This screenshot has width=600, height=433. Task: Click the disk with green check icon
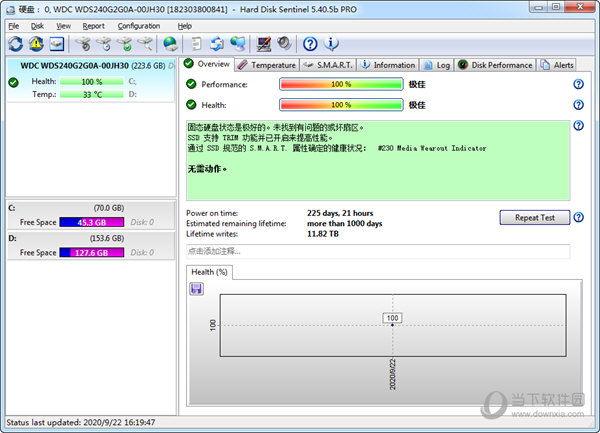pos(125,44)
